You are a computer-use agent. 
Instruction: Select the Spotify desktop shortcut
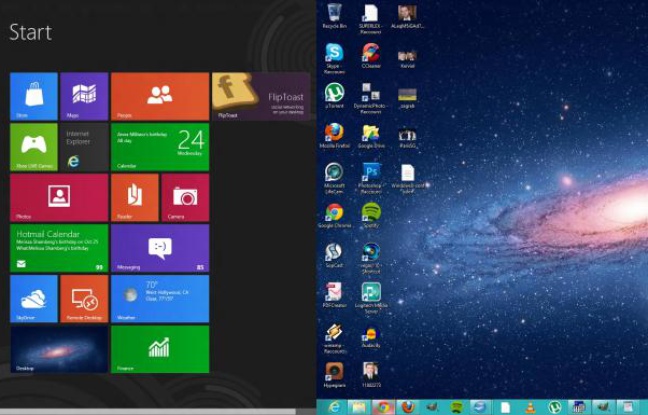click(371, 216)
